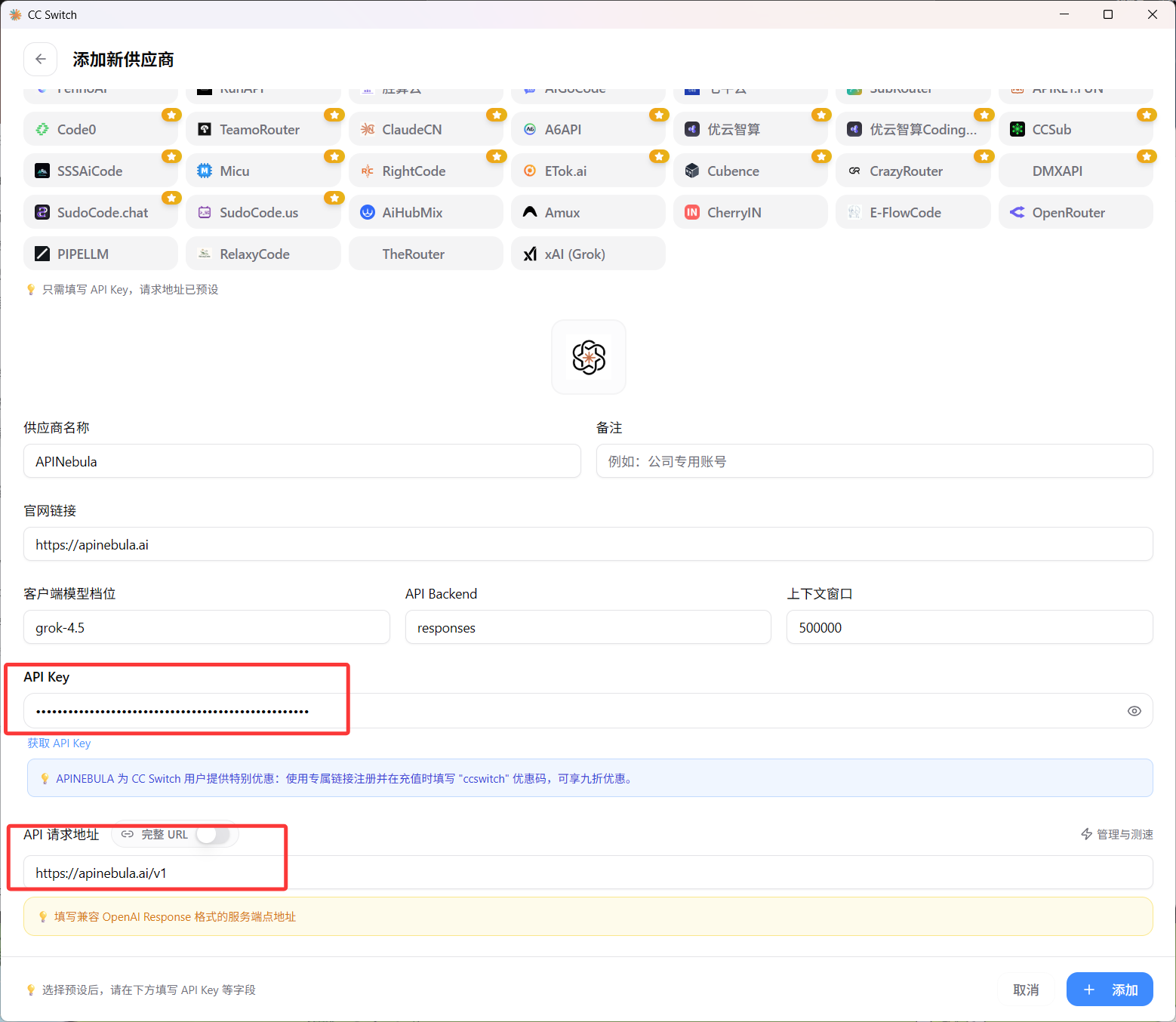
Task: Select the Cubence provider preset
Action: click(750, 171)
